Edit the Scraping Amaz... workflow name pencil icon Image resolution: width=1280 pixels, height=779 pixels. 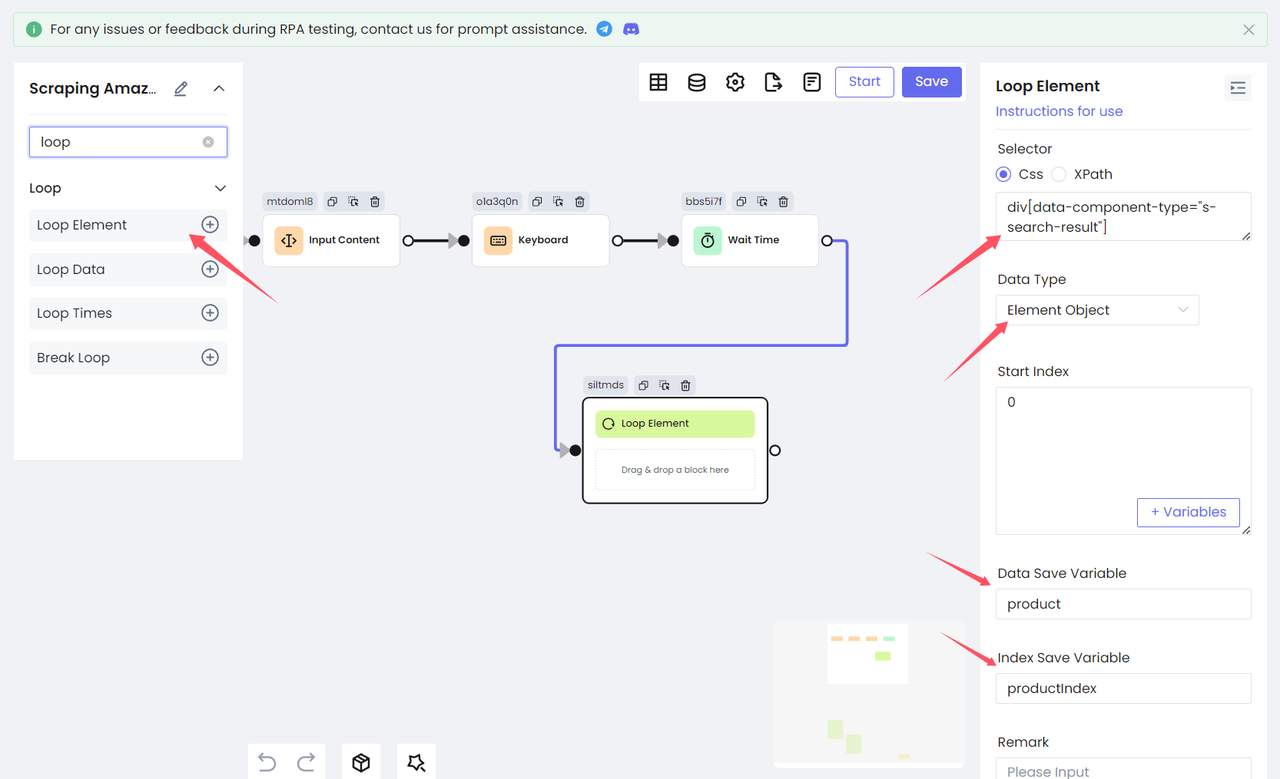[181, 89]
